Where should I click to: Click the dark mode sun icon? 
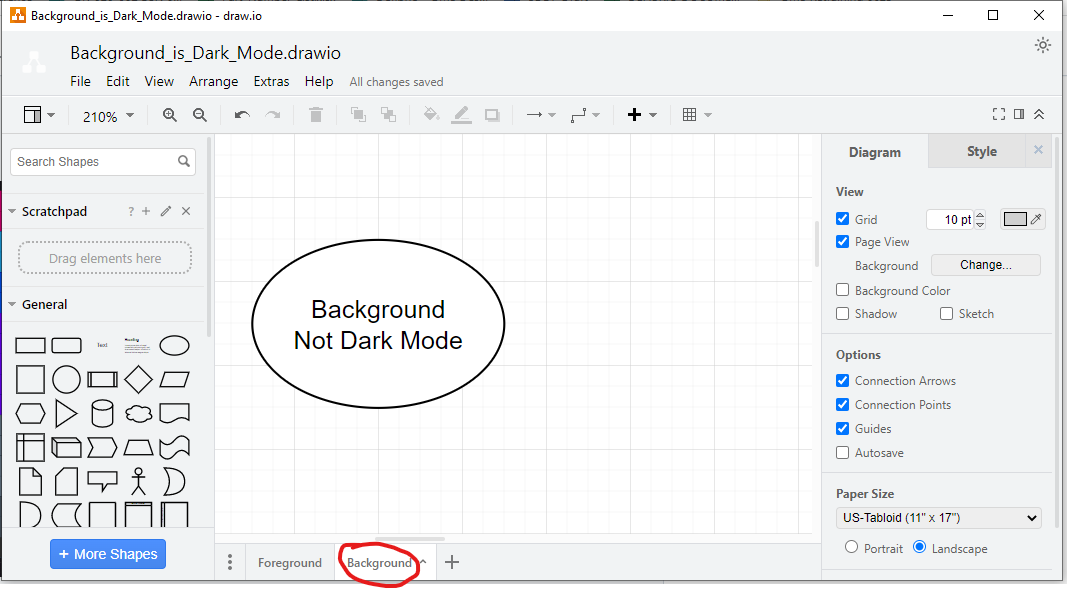tap(1042, 44)
